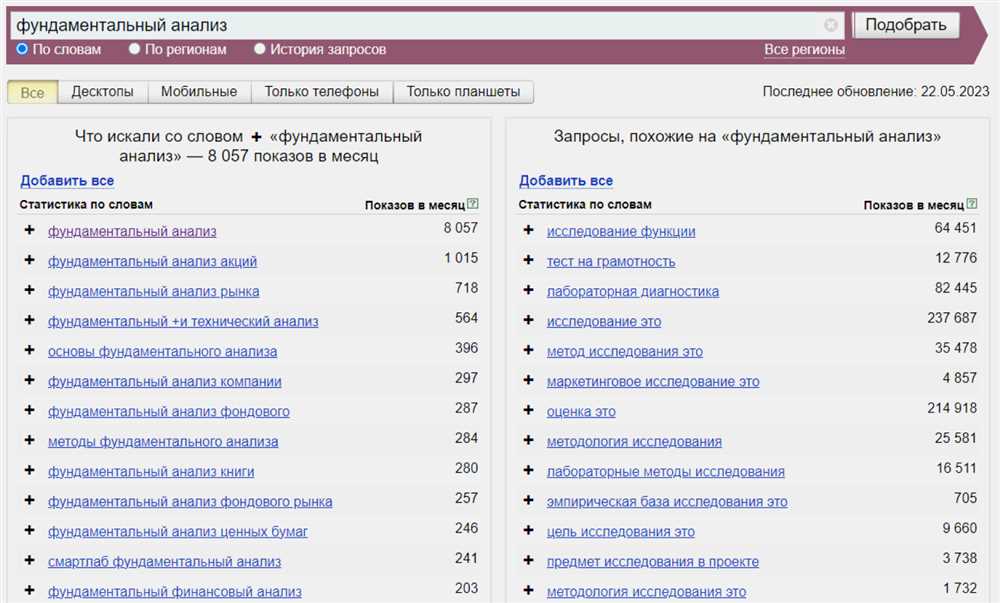Click plus beside 'лабораторные методы исследования'
Screen dimensions: 1000x603
point(528,470)
